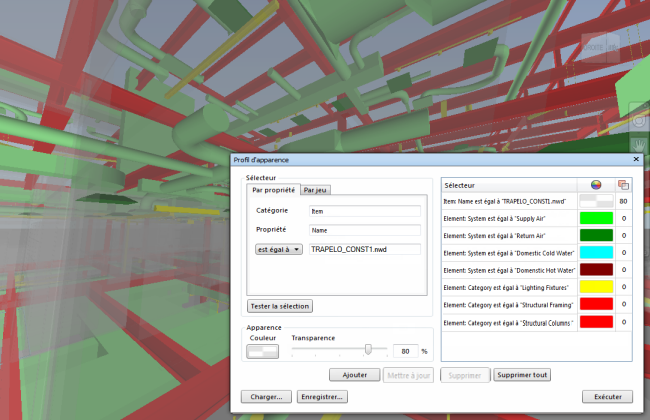The width and height of the screenshot is (650, 420).
Task: Click the transparency value 80 in first row
Action: (x=623, y=201)
